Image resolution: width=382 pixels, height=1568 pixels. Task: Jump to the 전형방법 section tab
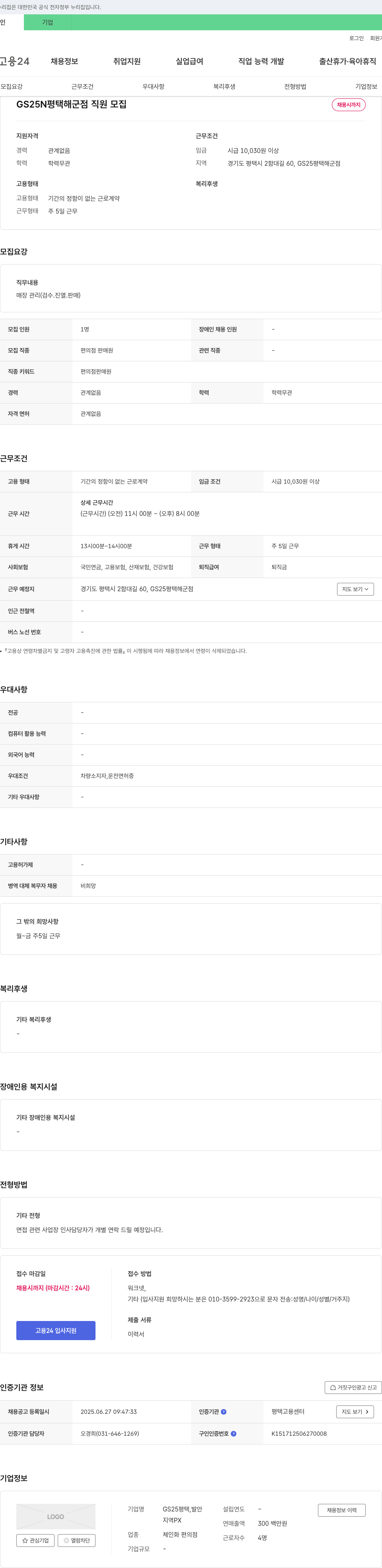point(295,86)
